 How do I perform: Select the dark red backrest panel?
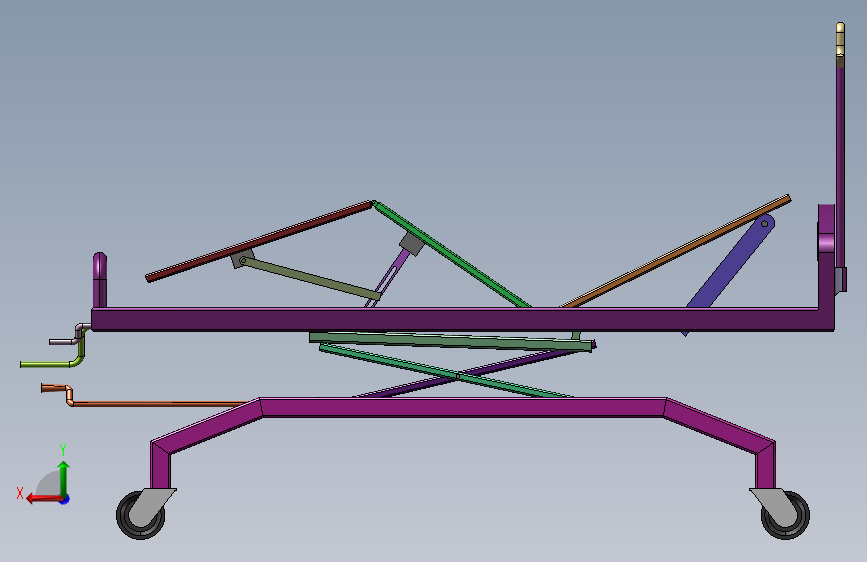click(x=259, y=242)
